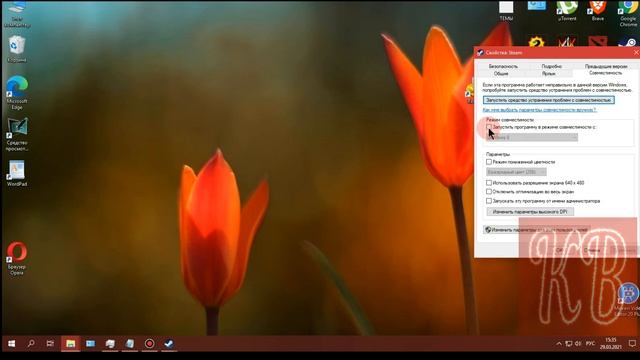This screenshot has height=360, width=640.
Task: Select the ТЕМЫ desktop file icon
Action: 506,11
